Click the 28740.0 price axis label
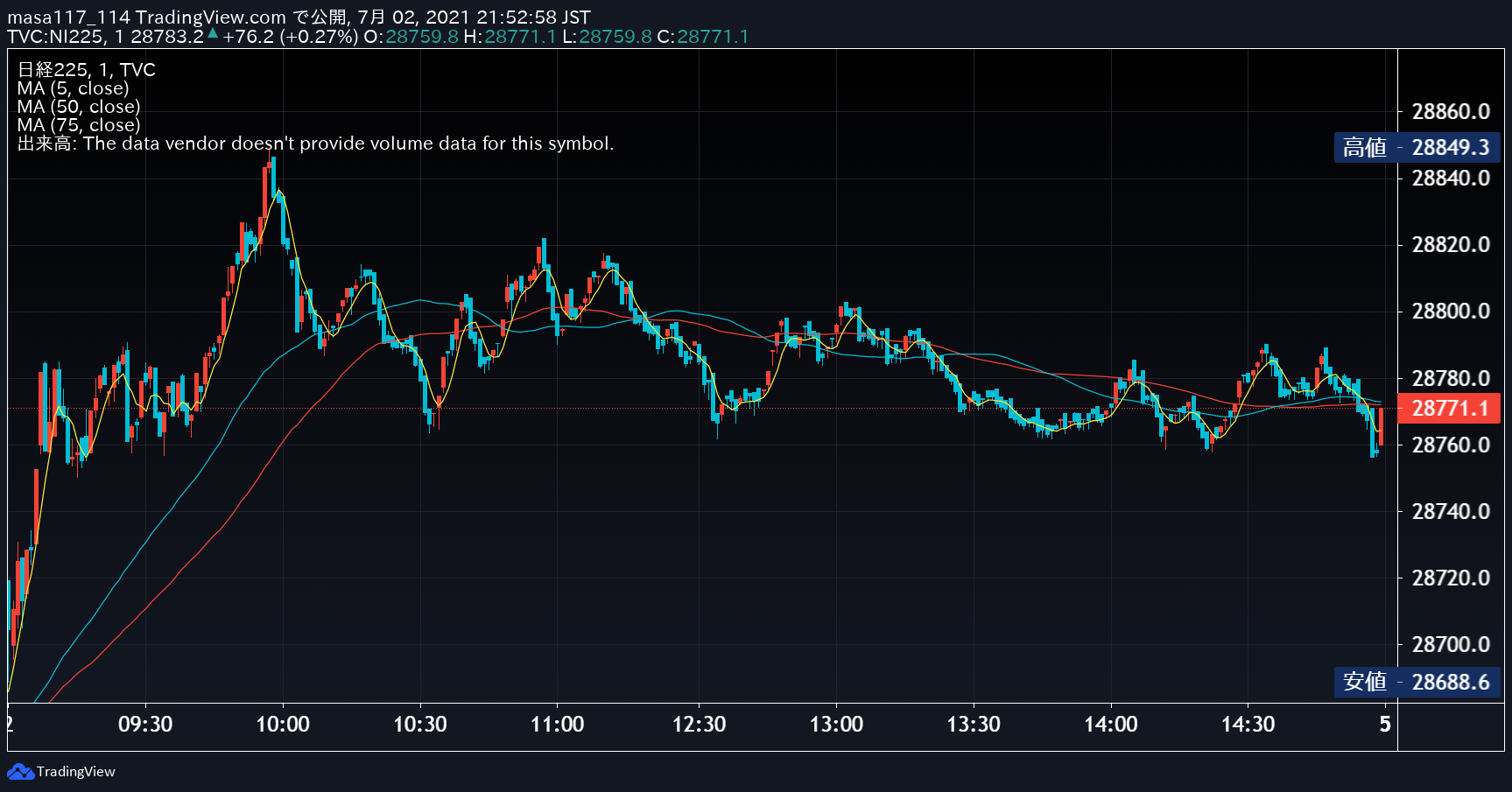The image size is (1512, 792). tap(1451, 512)
